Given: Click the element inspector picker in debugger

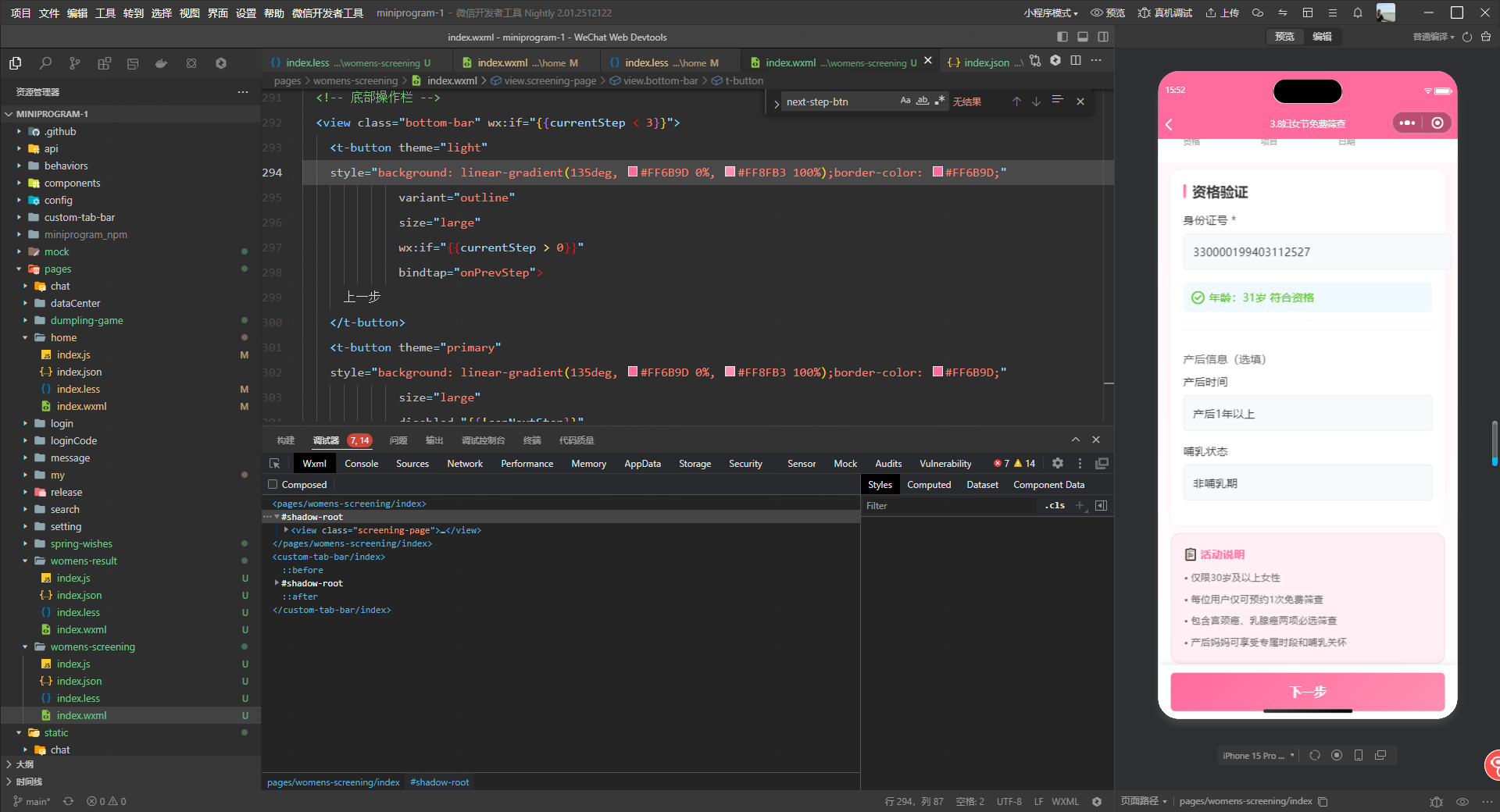Looking at the screenshot, I should [274, 464].
